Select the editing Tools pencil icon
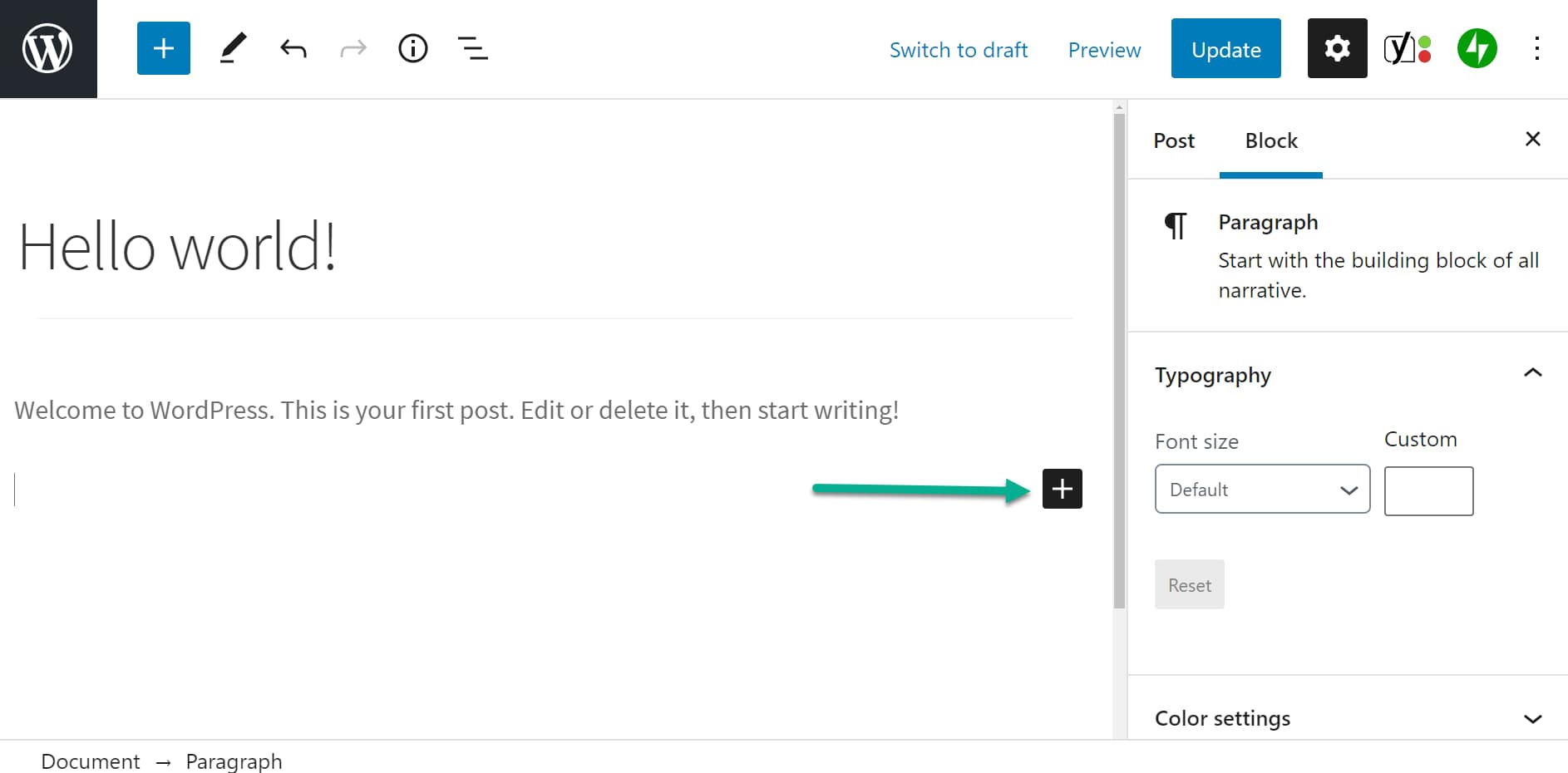 click(x=233, y=48)
